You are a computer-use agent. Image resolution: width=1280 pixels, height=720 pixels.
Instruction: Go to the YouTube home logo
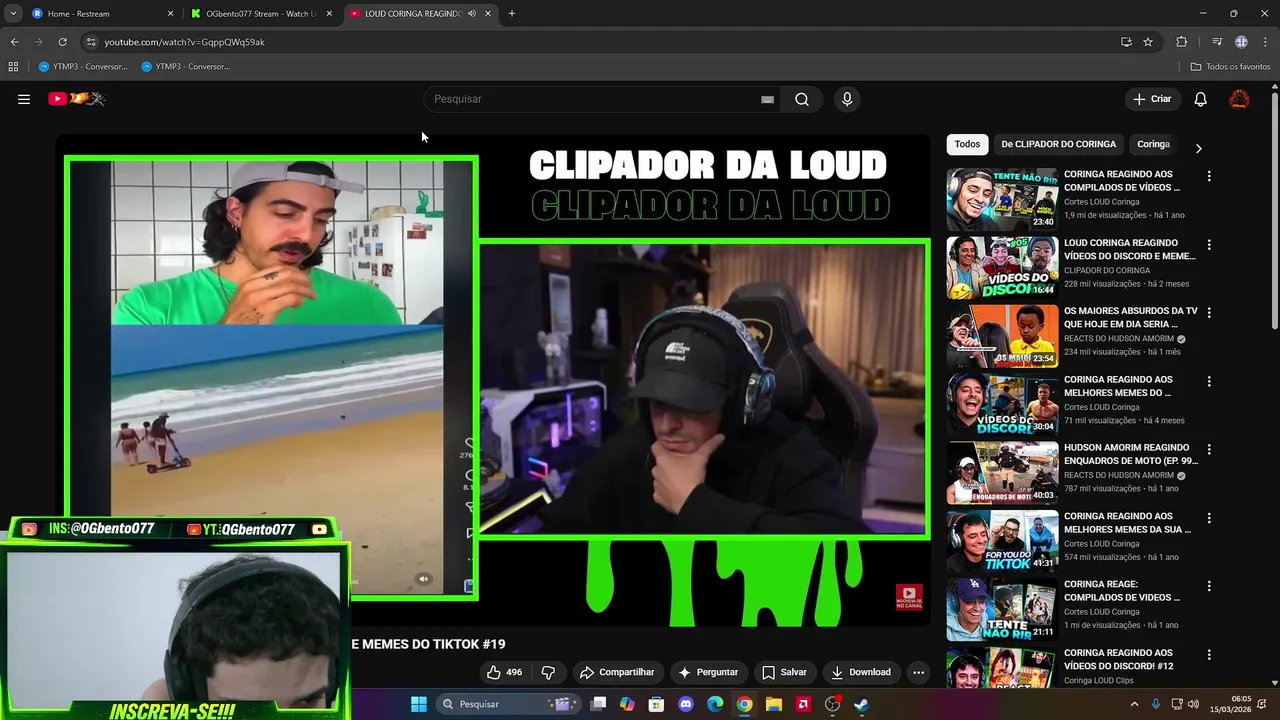(77, 99)
